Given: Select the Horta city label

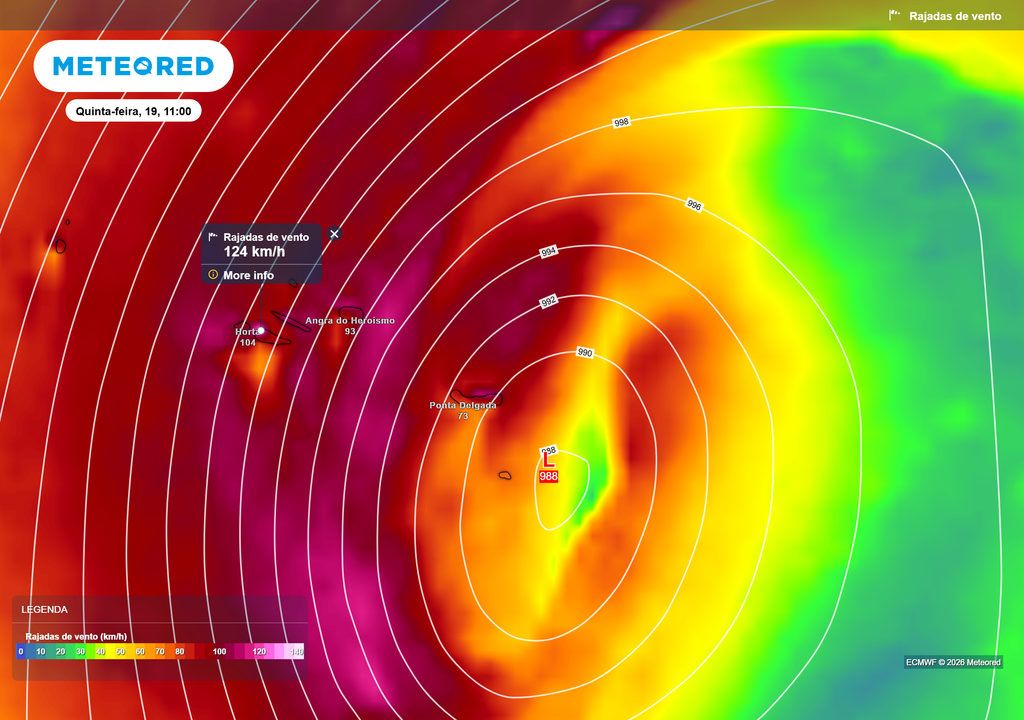Looking at the screenshot, I should pyautogui.click(x=246, y=331).
